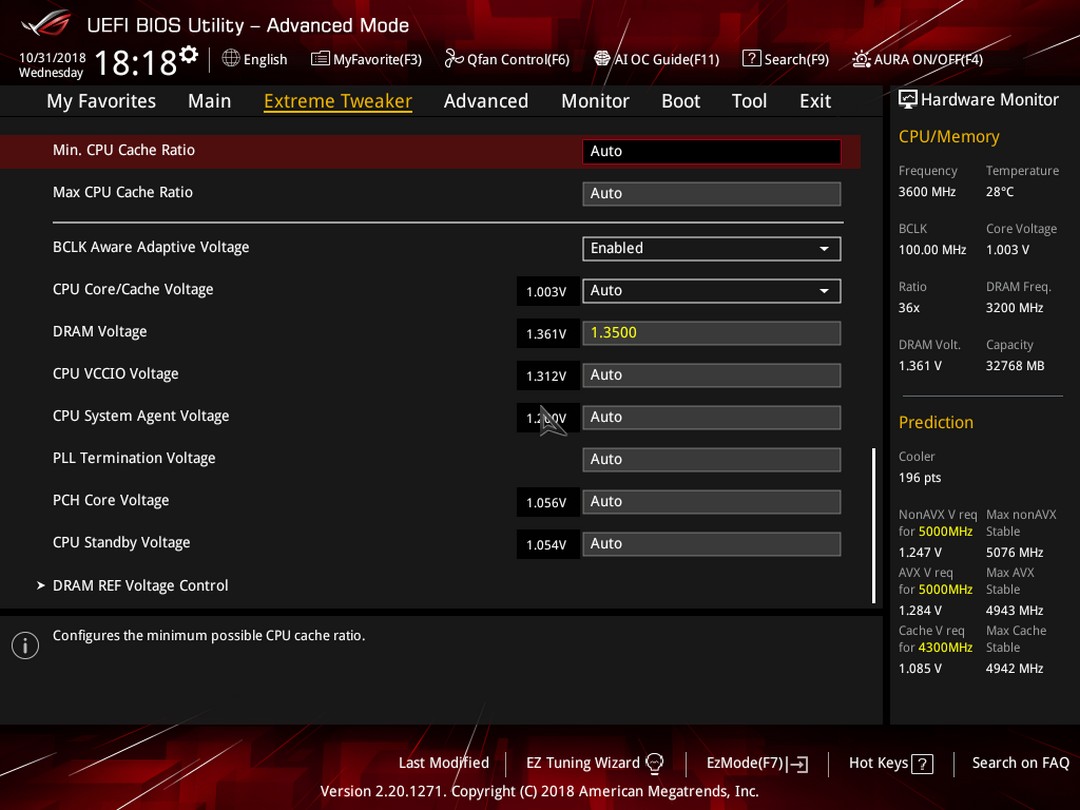Launch AI OC Guide icon
1080x810 pixels.
point(602,59)
